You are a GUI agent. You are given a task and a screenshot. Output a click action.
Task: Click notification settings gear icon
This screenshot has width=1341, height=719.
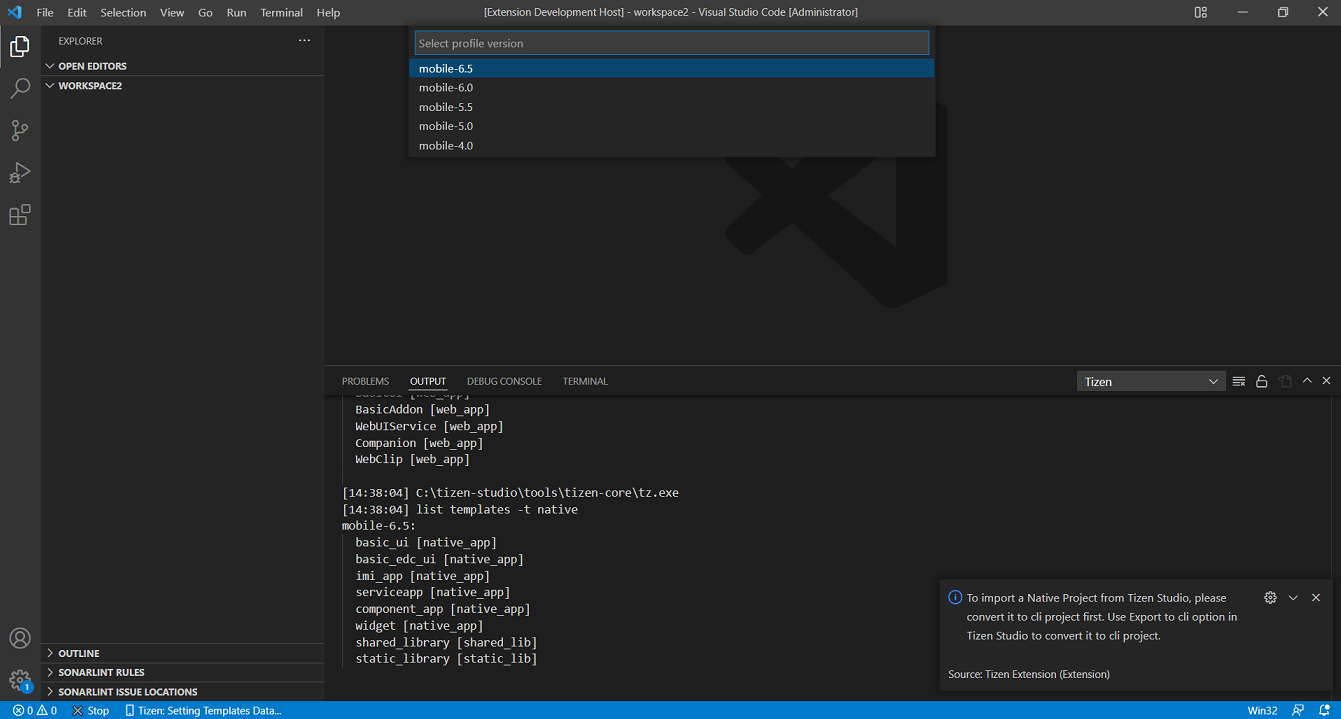tap(1270, 598)
